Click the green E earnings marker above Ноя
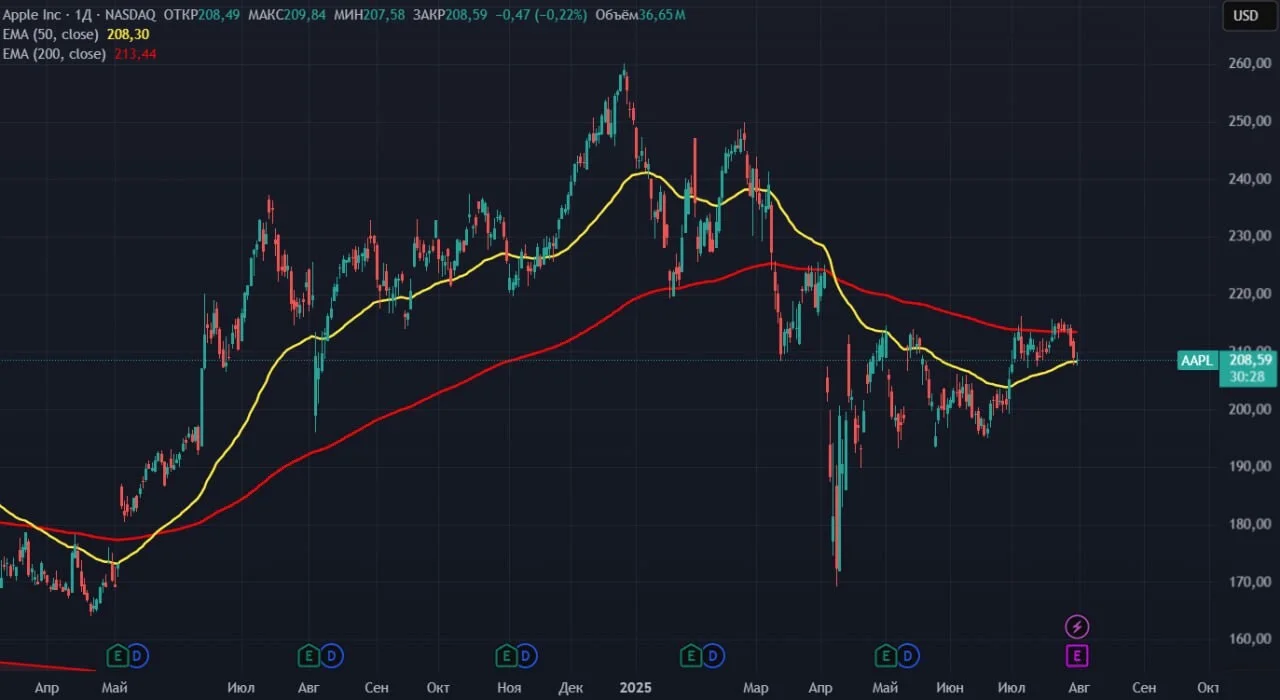This screenshot has width=1280, height=700. click(x=506, y=656)
